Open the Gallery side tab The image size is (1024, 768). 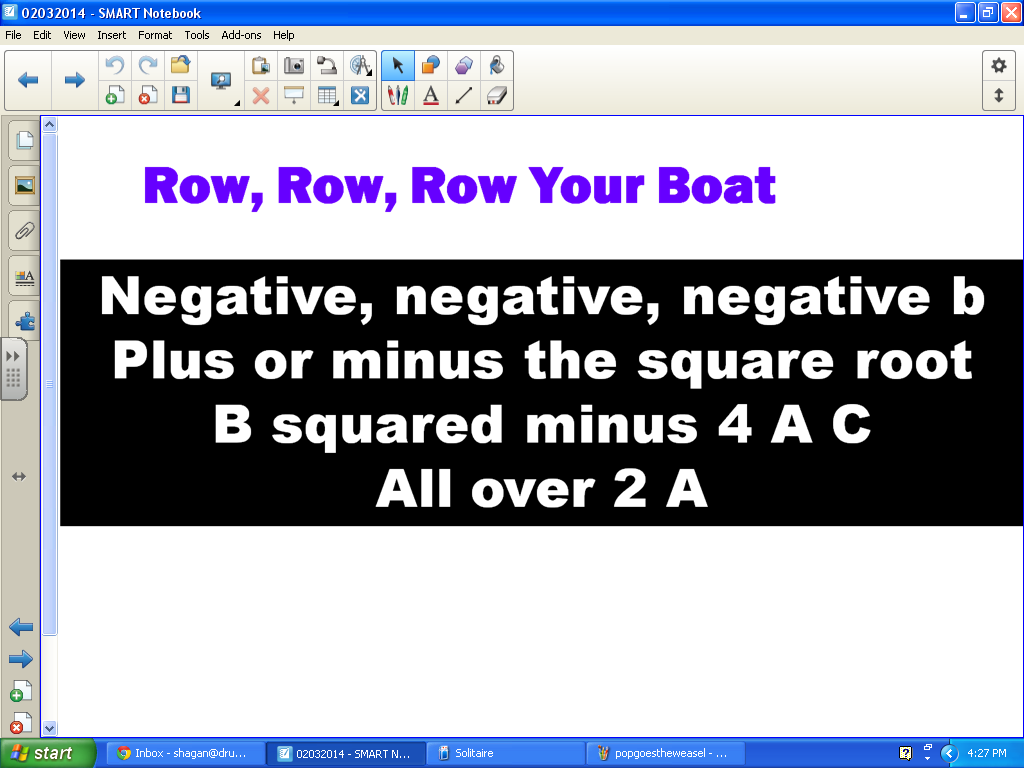(x=24, y=185)
